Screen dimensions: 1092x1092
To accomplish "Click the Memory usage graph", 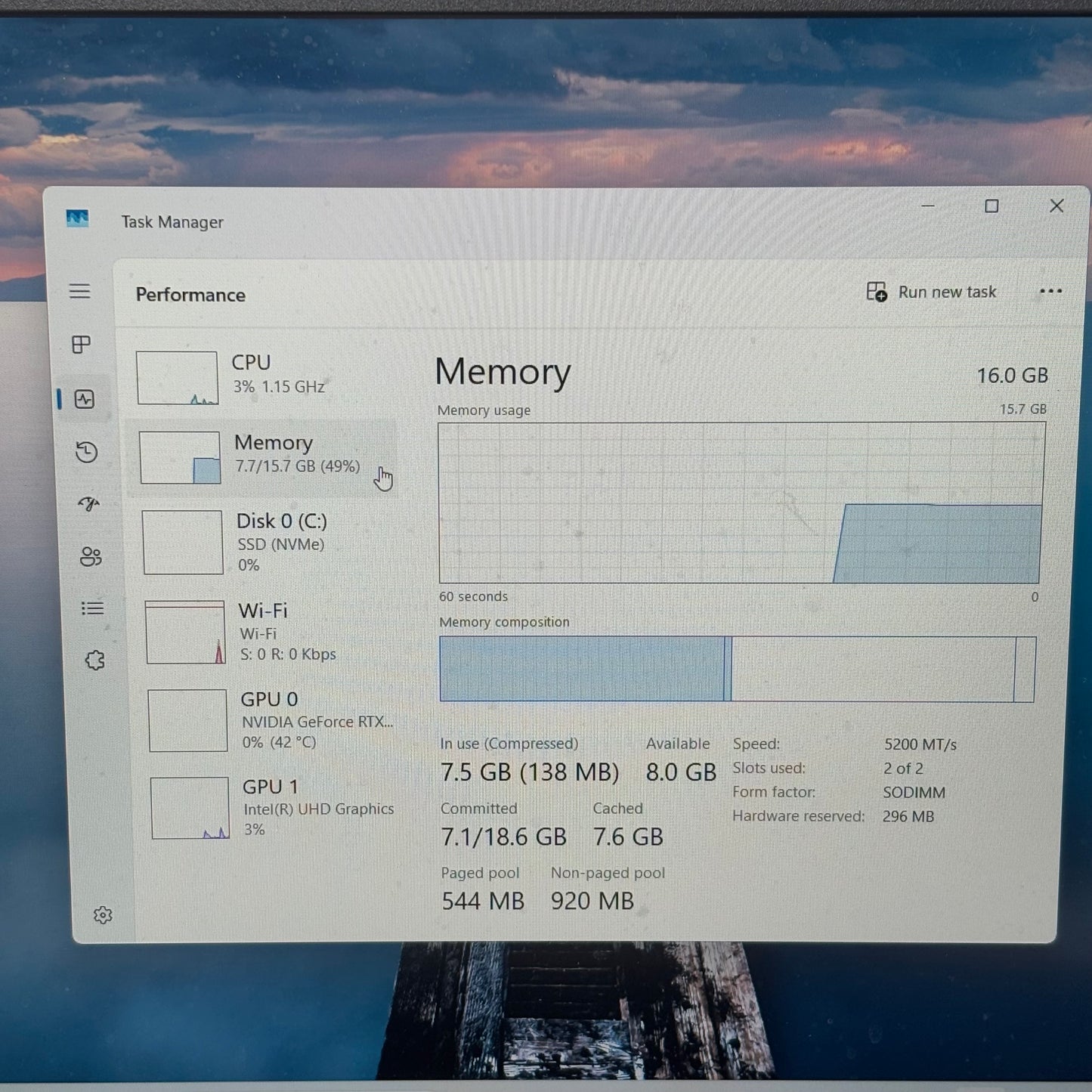I will pos(741,503).
